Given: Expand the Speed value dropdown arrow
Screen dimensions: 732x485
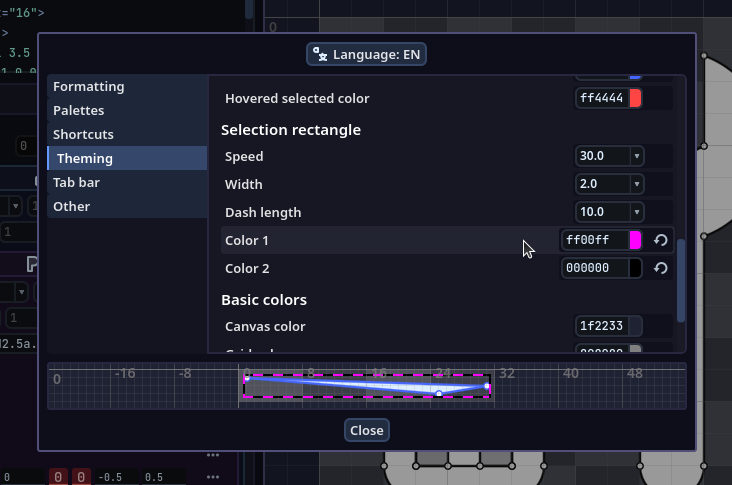Looking at the screenshot, I should pyautogui.click(x=636, y=156).
